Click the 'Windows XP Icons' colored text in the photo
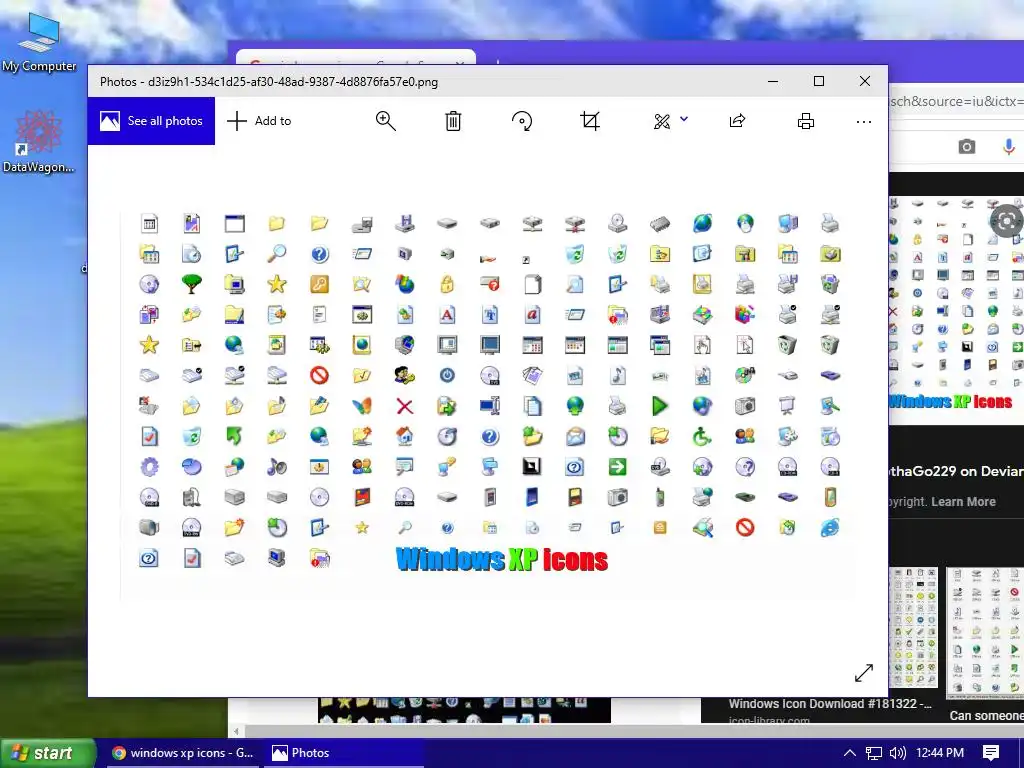Image resolution: width=1024 pixels, height=768 pixels. coord(502,560)
